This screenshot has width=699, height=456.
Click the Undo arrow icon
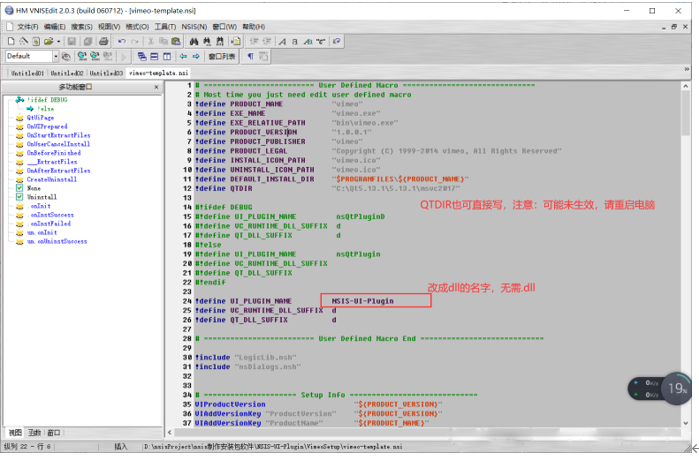[122, 41]
